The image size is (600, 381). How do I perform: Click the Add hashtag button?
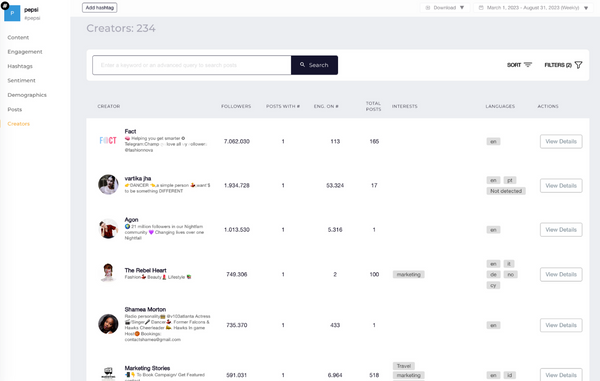[x=99, y=8]
